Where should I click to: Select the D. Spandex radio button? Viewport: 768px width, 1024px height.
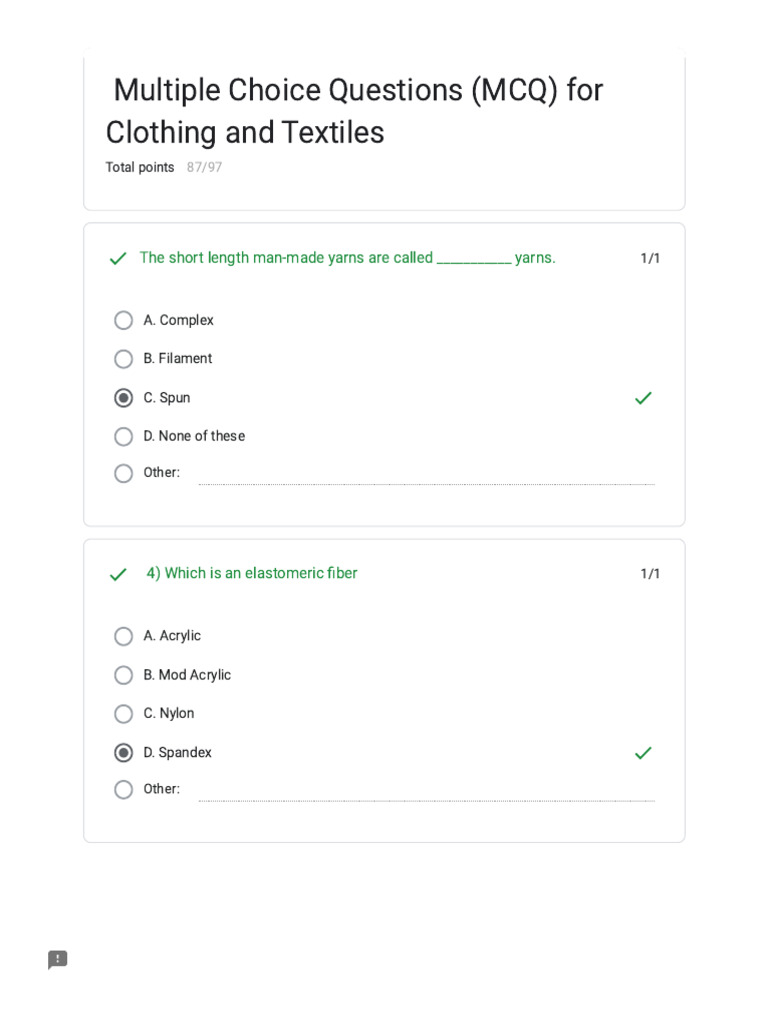click(x=124, y=753)
